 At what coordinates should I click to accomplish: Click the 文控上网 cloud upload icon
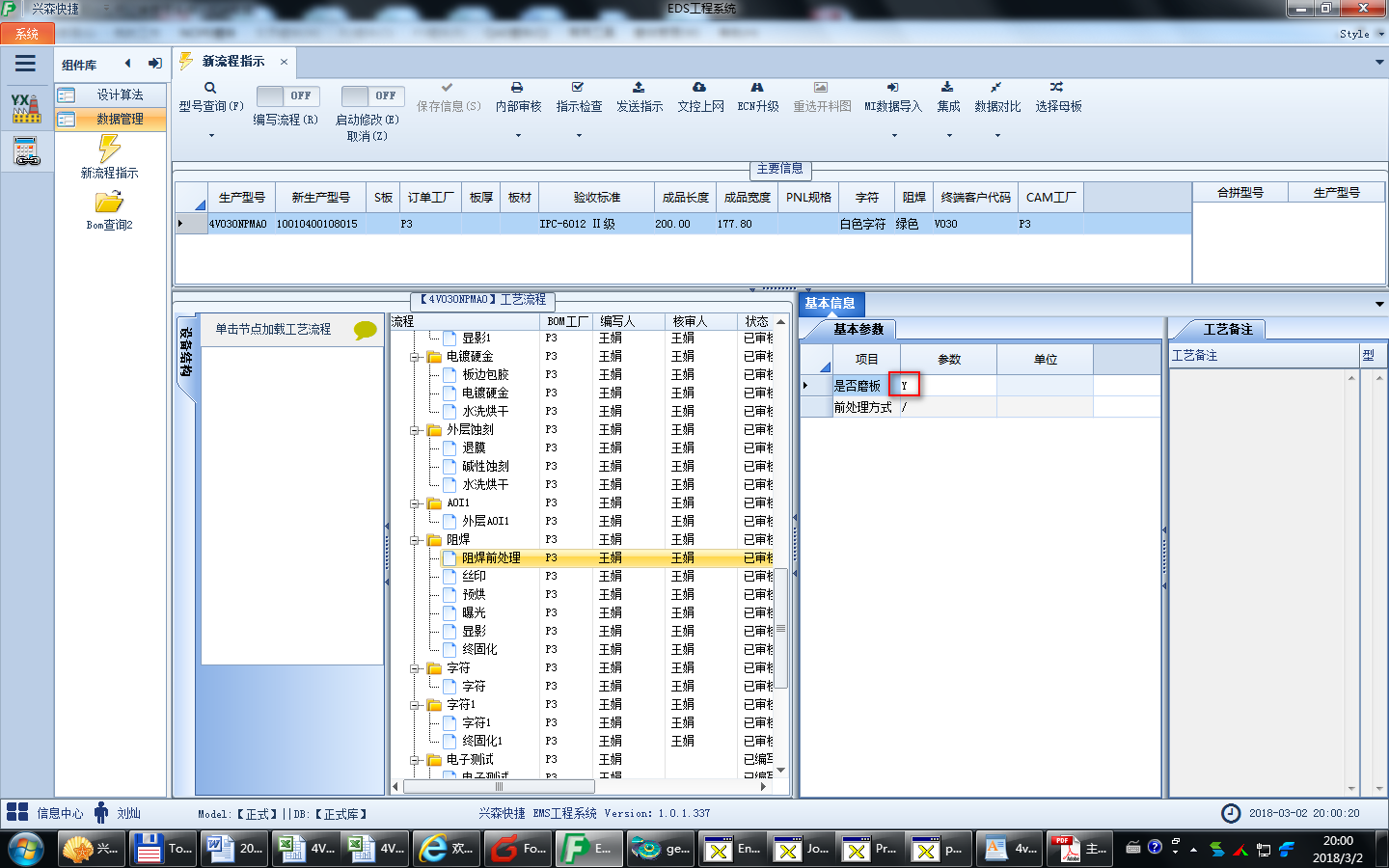click(x=699, y=87)
